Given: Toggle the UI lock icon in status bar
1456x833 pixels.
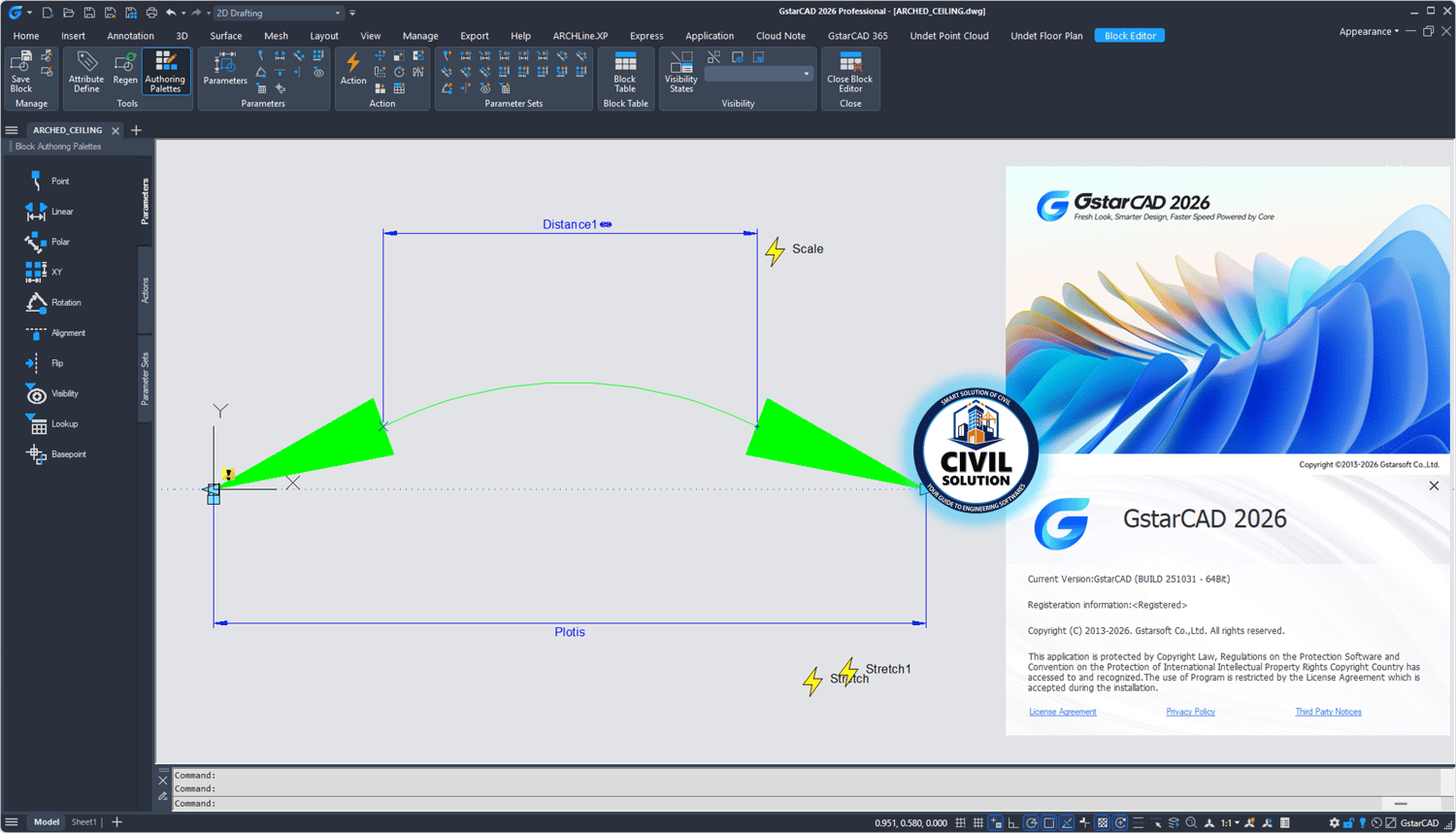Looking at the screenshot, I should pos(1348,823).
